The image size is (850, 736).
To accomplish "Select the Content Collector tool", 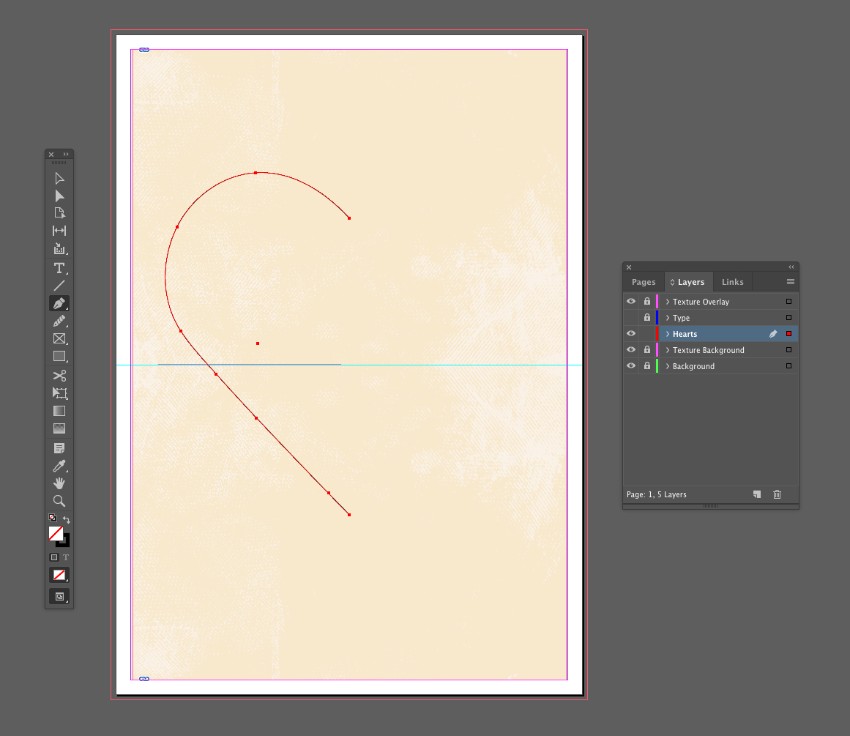I will tap(59, 249).
